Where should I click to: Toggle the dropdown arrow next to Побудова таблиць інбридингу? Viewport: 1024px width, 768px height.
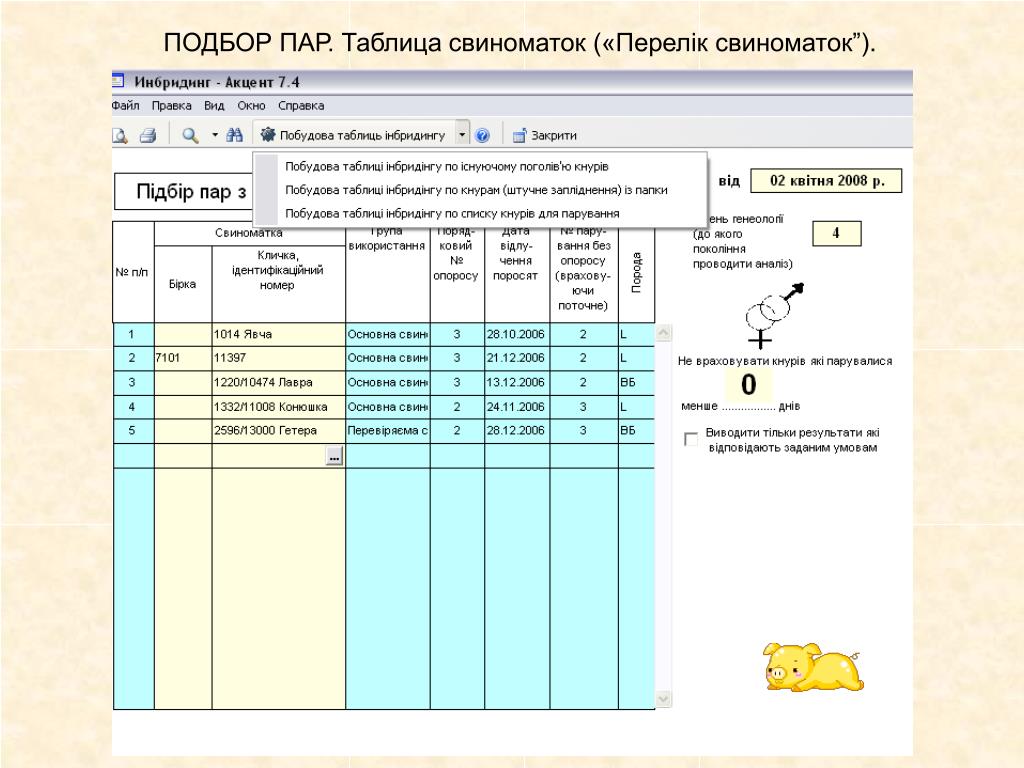(x=462, y=135)
